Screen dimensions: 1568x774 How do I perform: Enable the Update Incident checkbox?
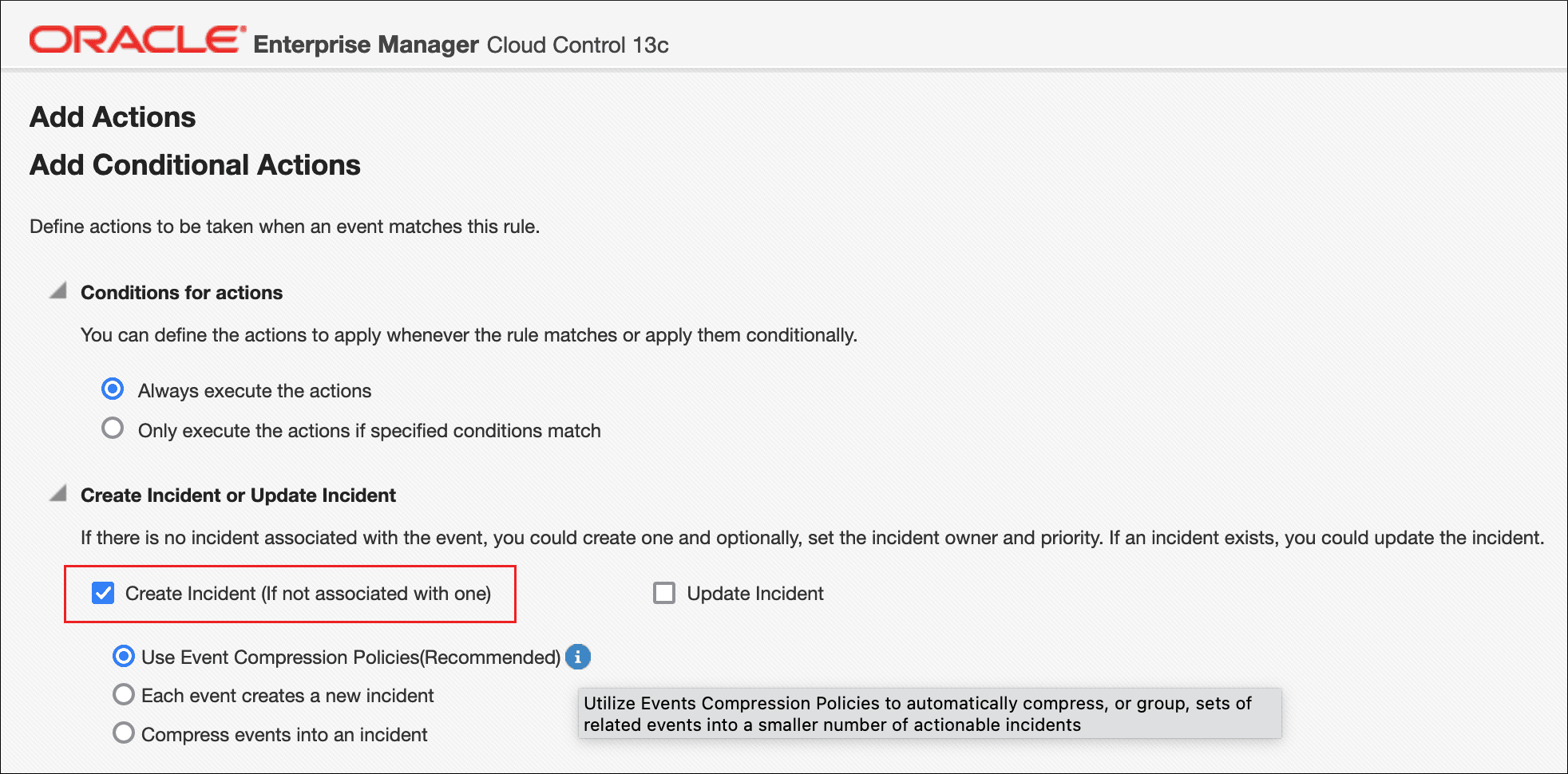click(664, 593)
